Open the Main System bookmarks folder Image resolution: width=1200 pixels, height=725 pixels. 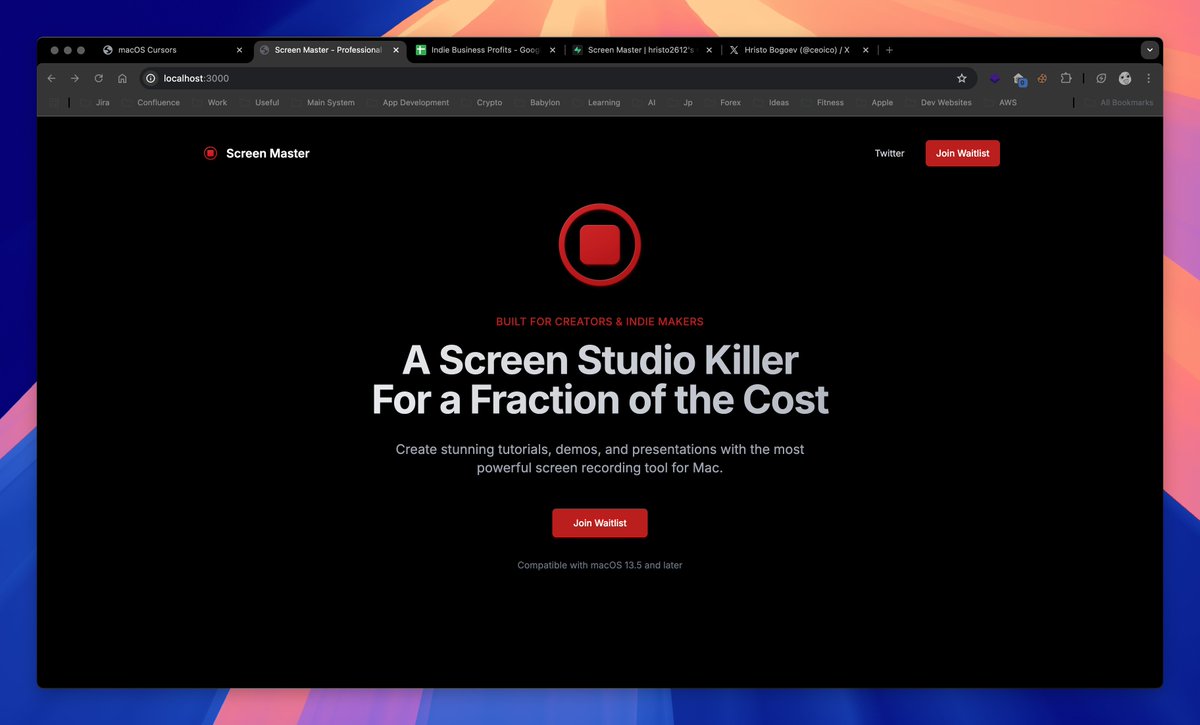click(x=322, y=102)
